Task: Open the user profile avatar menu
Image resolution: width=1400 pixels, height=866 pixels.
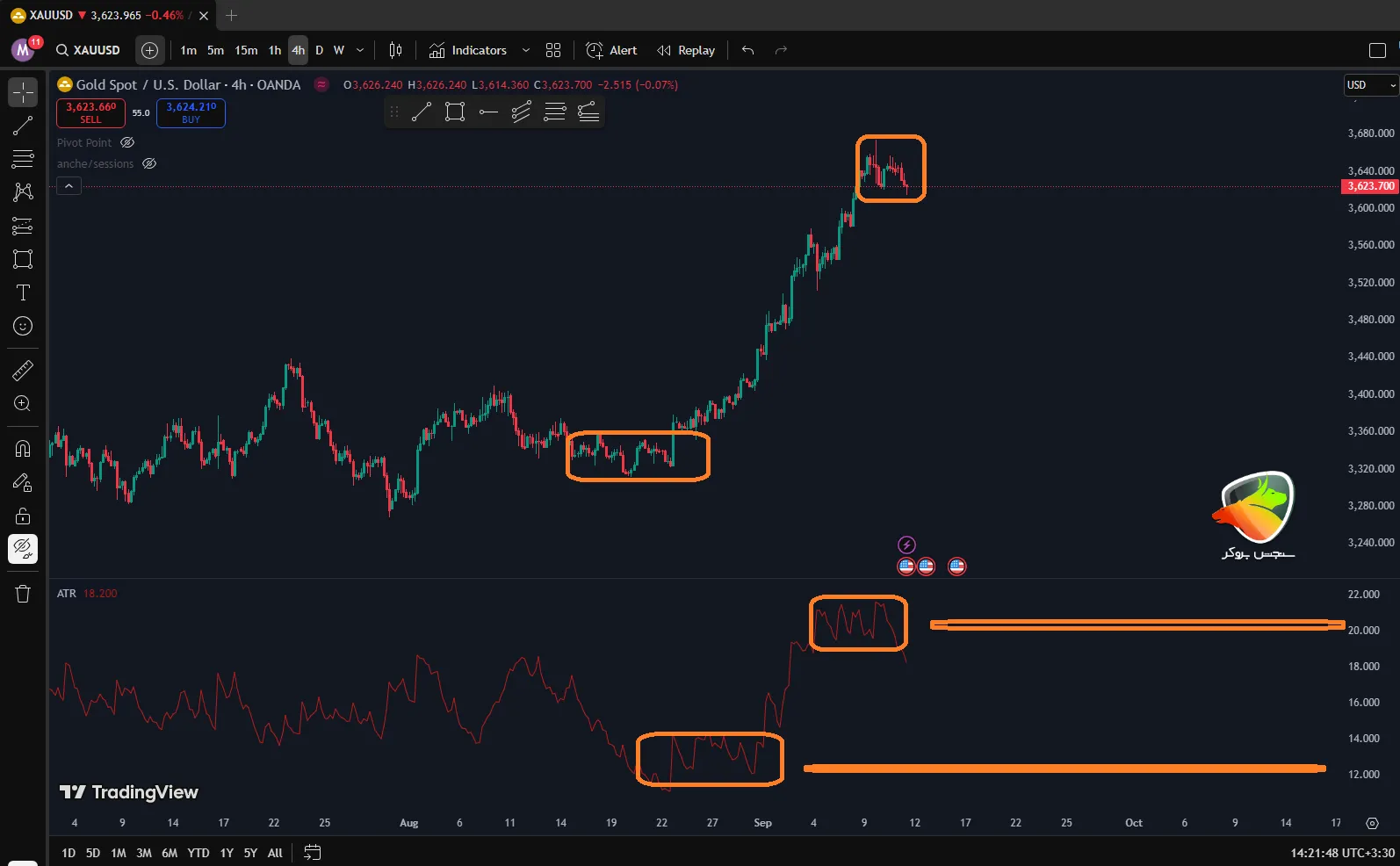Action: [x=24, y=50]
